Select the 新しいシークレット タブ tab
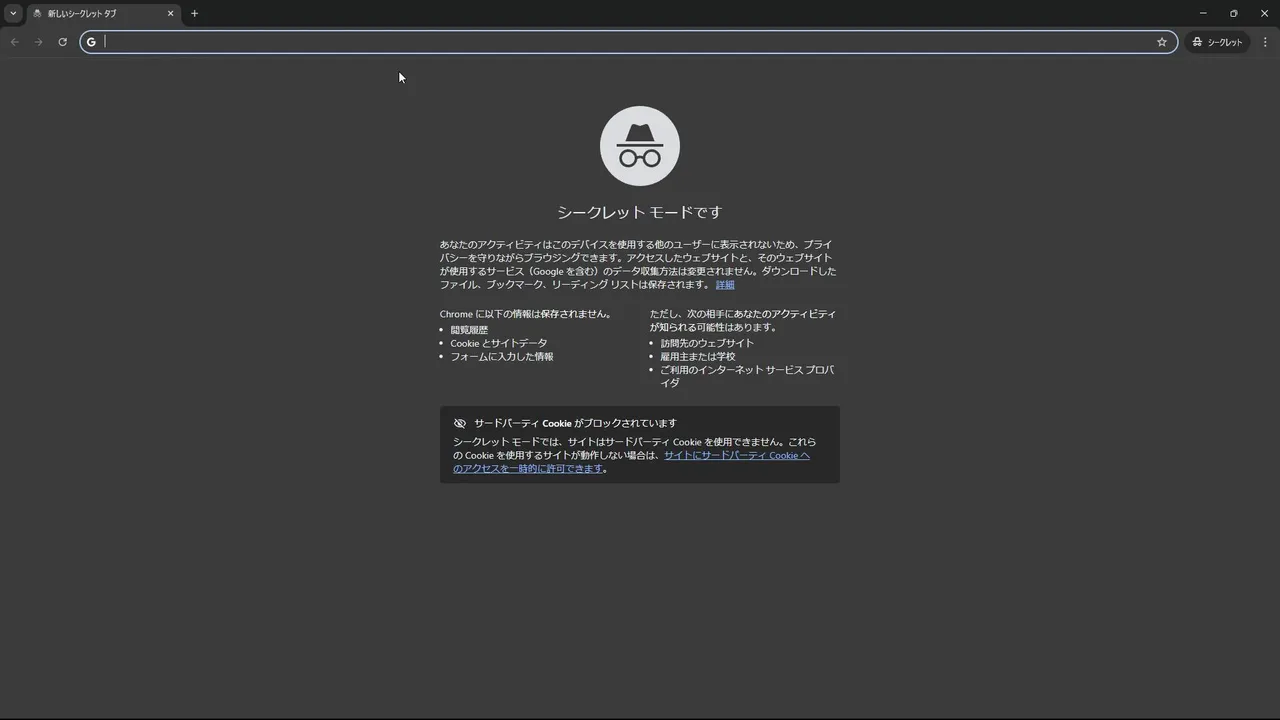The width and height of the screenshot is (1280, 720). click(103, 13)
